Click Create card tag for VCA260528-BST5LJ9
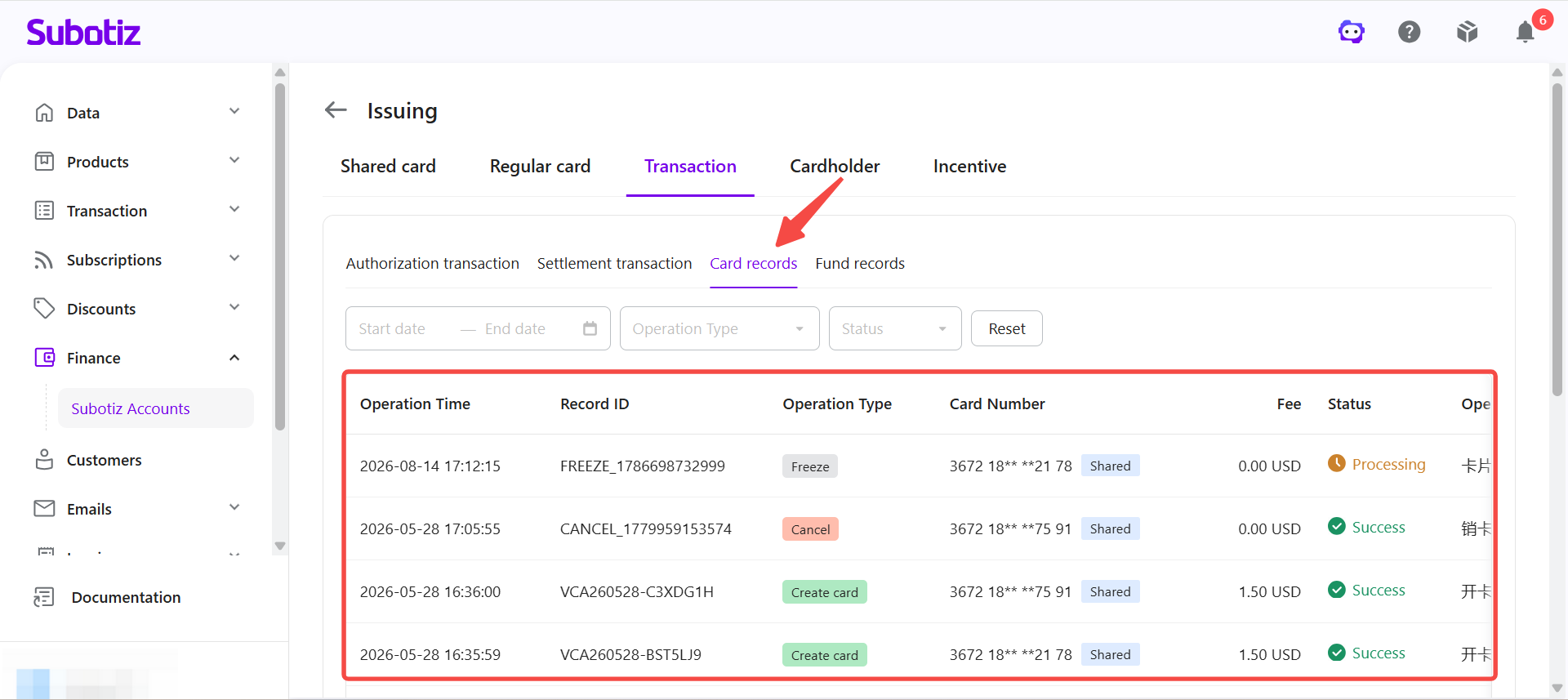 point(825,655)
